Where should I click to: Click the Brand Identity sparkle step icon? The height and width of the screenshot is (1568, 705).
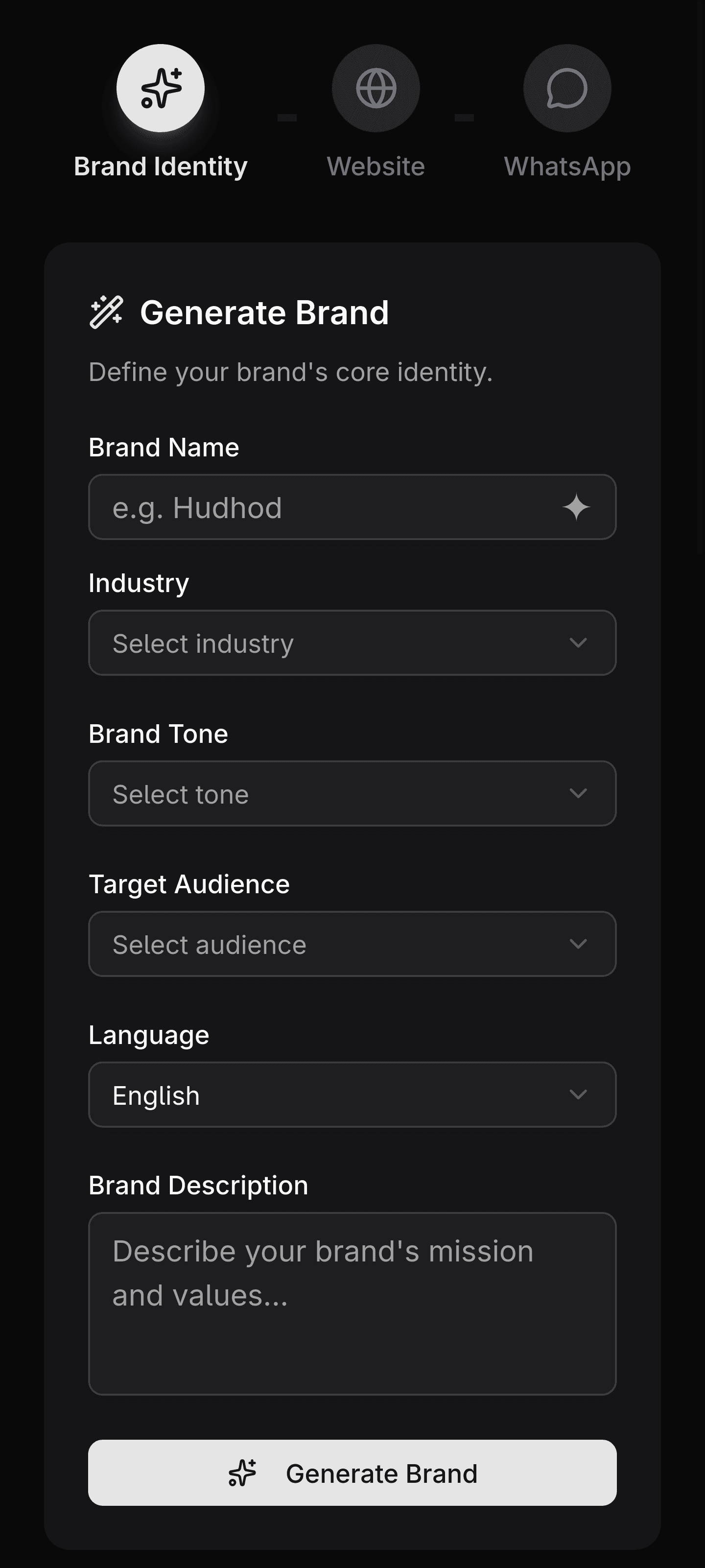[161, 88]
